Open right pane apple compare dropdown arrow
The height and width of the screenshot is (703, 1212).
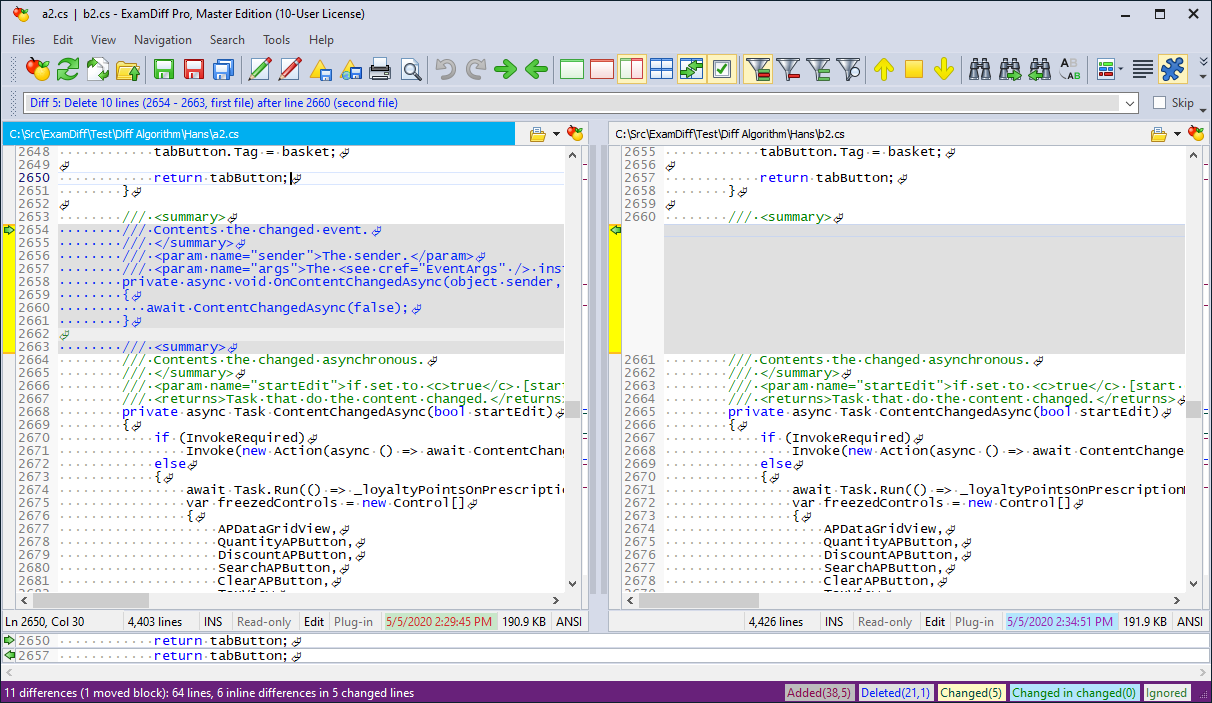[1176, 133]
